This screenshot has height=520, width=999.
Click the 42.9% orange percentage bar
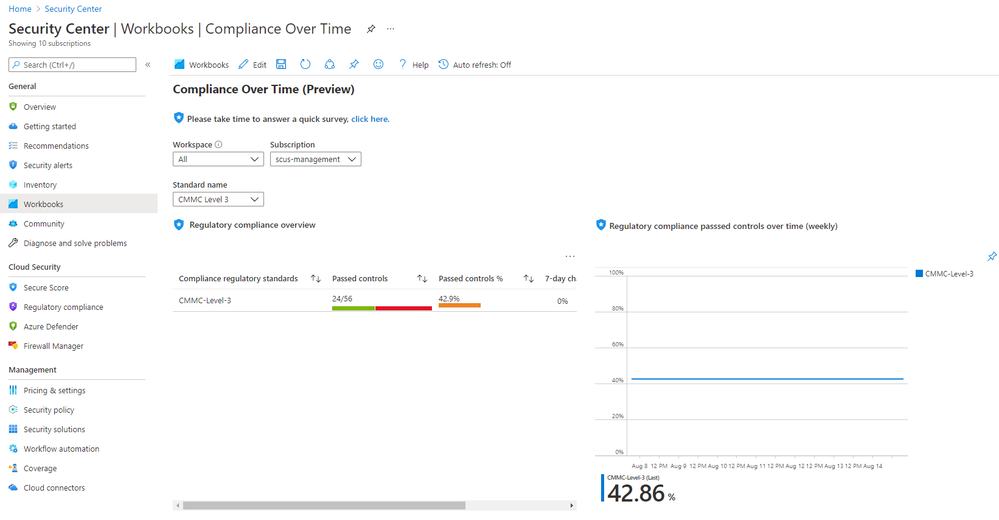pos(459,306)
